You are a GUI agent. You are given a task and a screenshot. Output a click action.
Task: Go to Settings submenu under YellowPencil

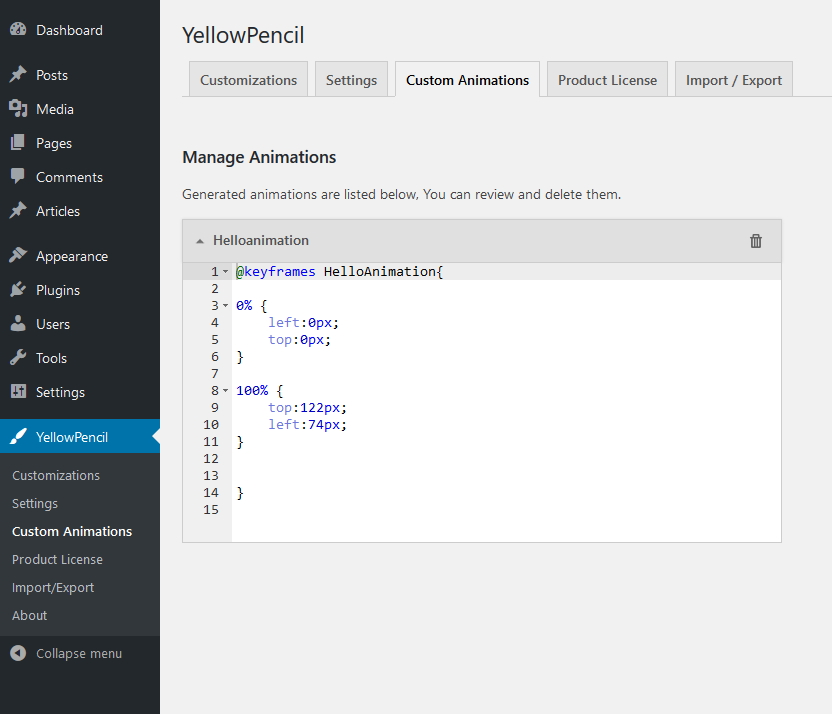coord(35,503)
